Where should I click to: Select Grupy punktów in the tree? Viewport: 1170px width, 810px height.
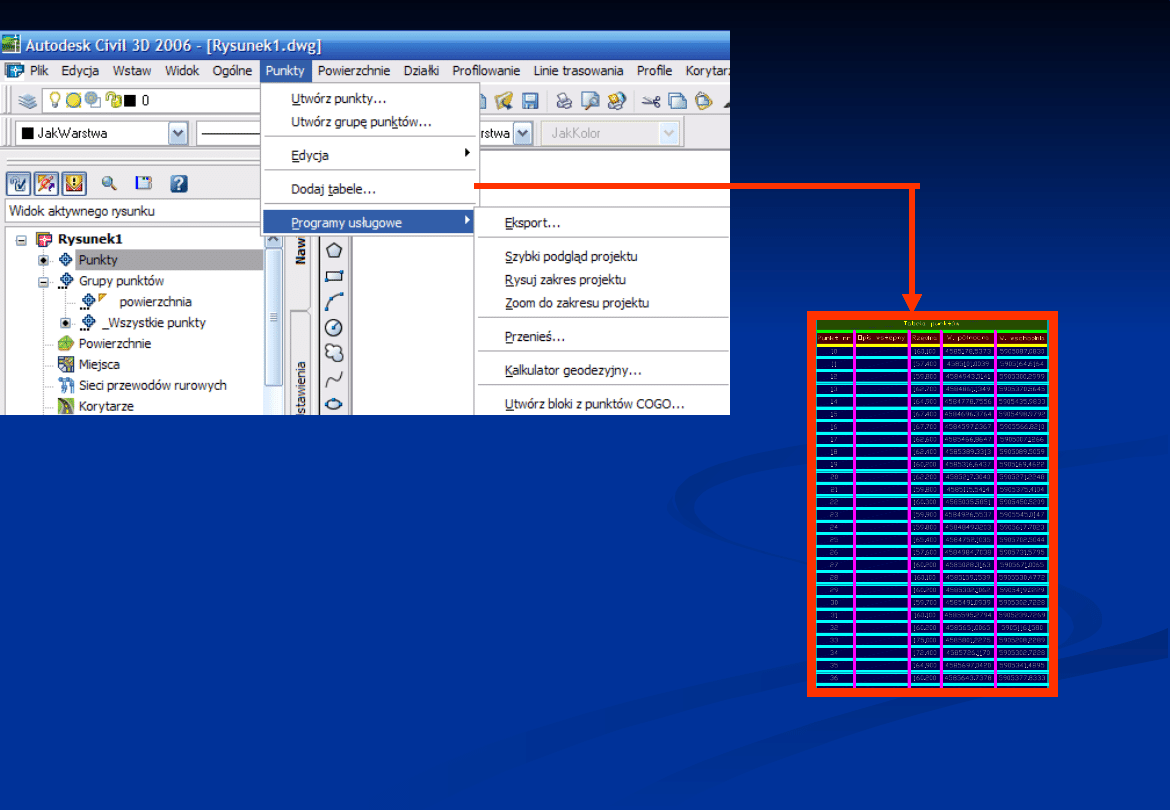click(x=122, y=281)
